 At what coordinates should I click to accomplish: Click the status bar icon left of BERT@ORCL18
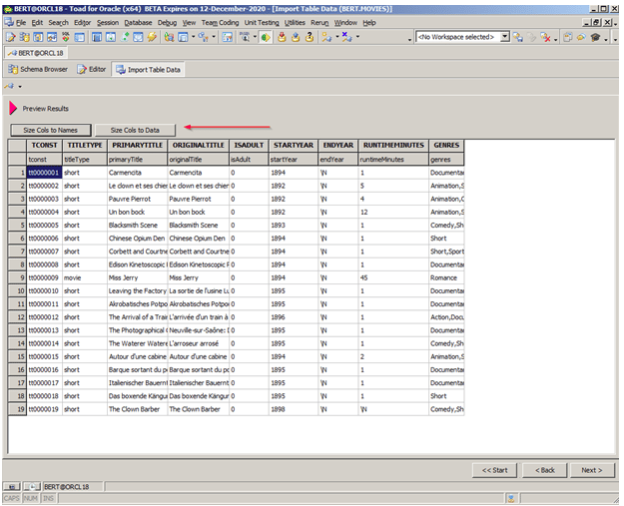pyautogui.click(x=32, y=486)
